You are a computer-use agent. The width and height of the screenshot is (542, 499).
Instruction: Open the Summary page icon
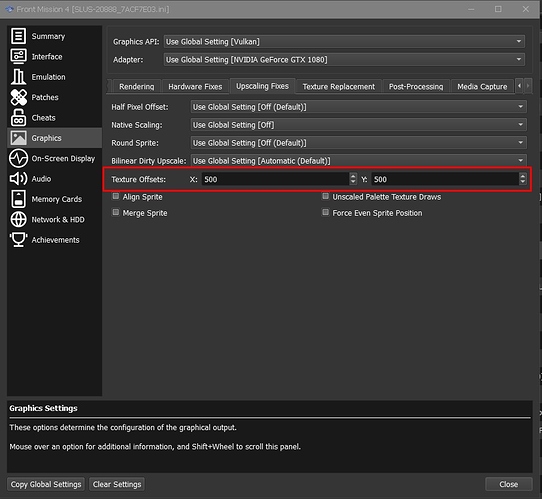pyautogui.click(x=18, y=36)
